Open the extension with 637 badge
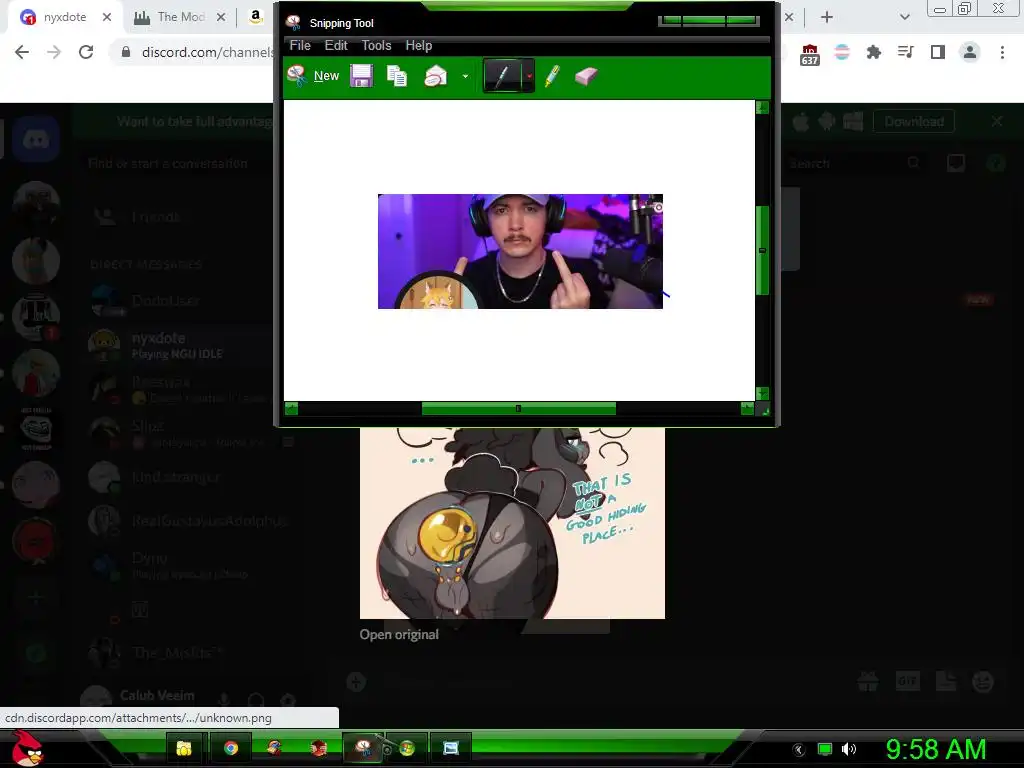 [x=809, y=54]
